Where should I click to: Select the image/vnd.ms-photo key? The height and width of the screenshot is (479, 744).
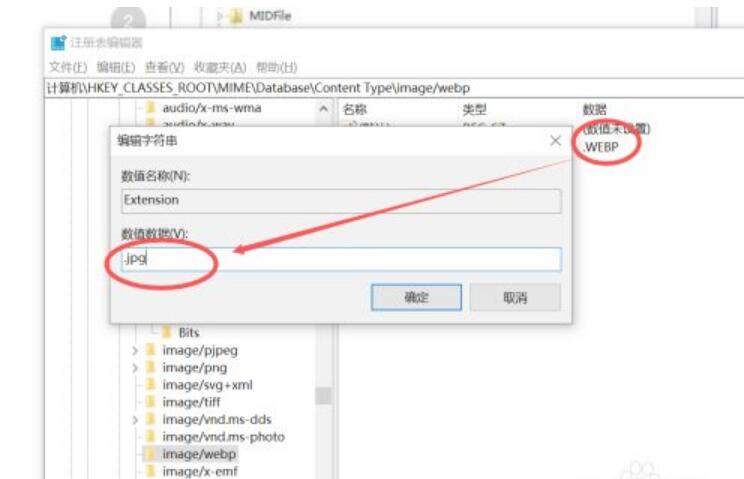pos(223,437)
